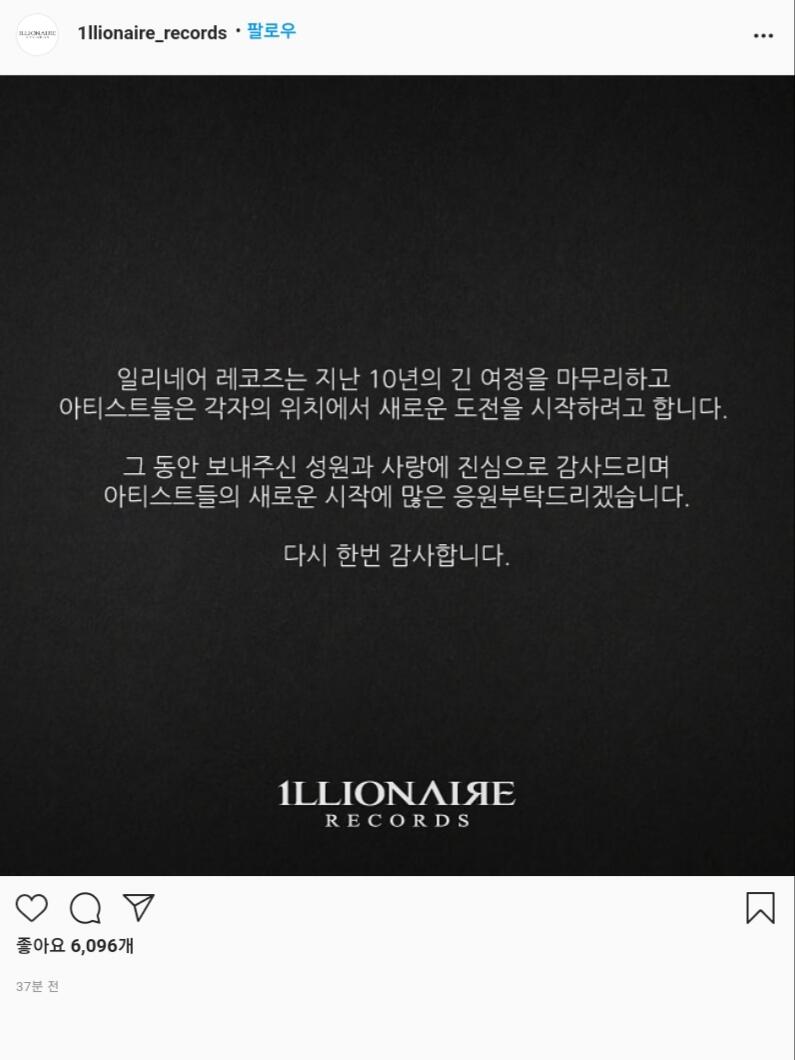Click the blank white area below the timestamp
This screenshot has width=795, height=1060.
(x=398, y=1028)
